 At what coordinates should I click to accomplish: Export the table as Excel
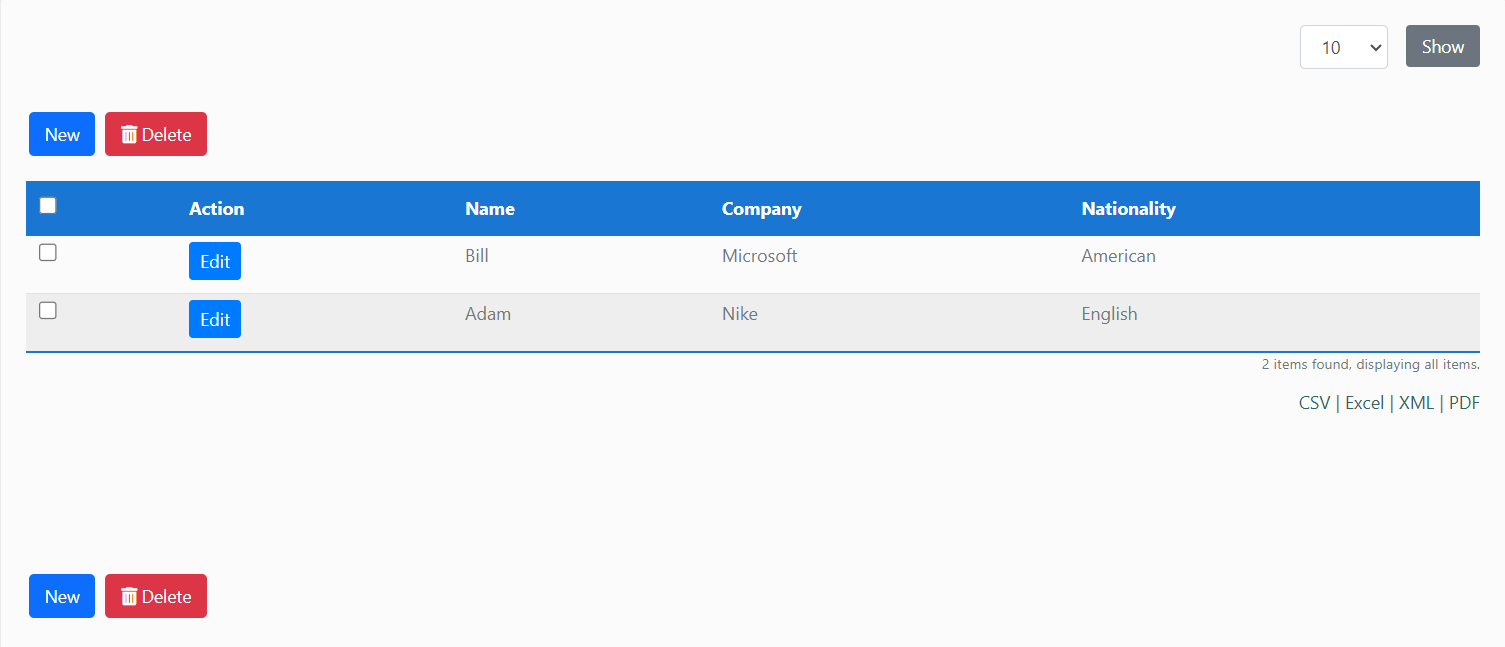[x=1364, y=403]
